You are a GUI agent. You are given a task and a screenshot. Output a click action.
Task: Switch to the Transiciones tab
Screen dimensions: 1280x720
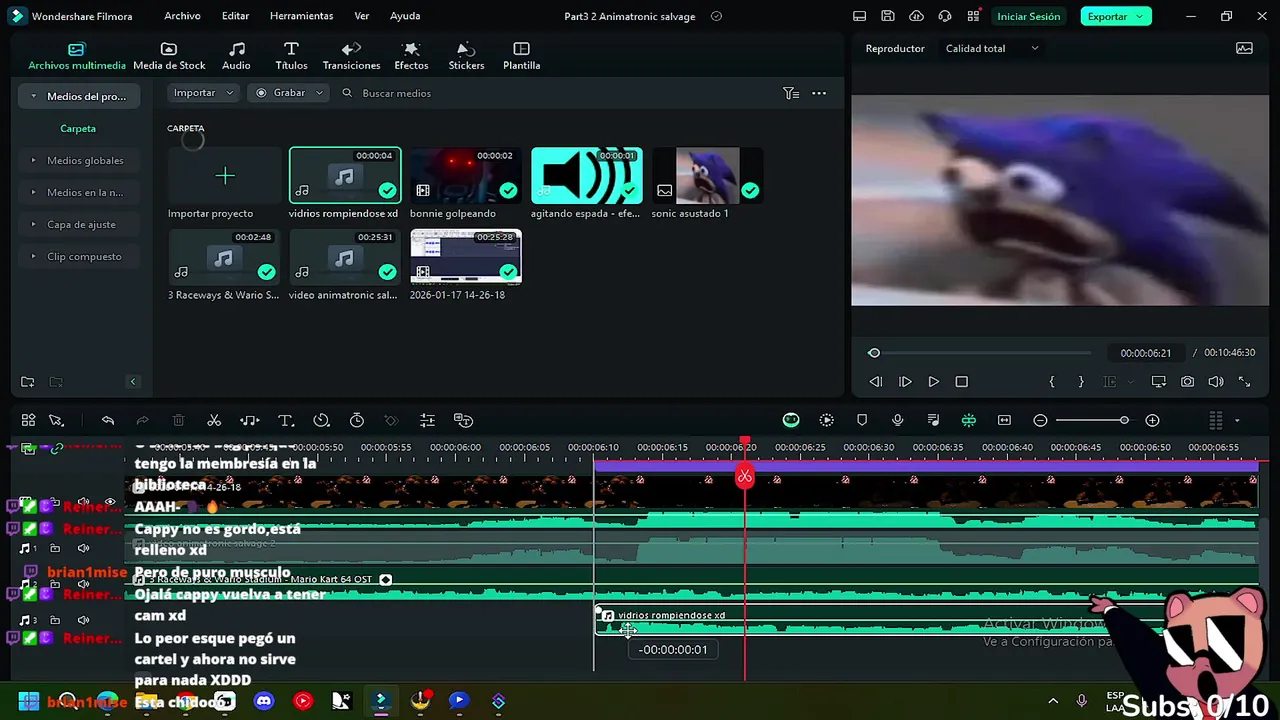pyautogui.click(x=351, y=56)
